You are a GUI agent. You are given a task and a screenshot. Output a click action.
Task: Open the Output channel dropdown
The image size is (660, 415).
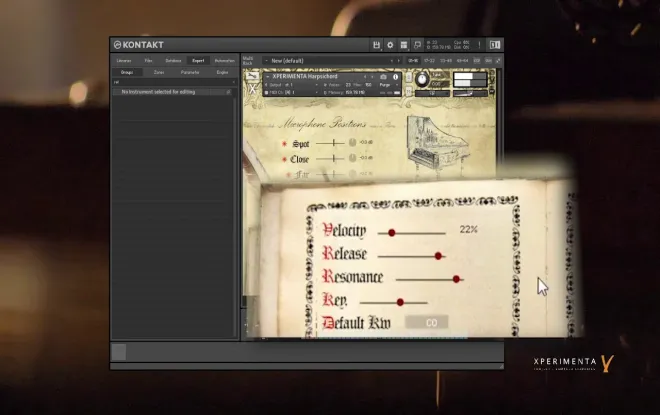[x=293, y=85]
